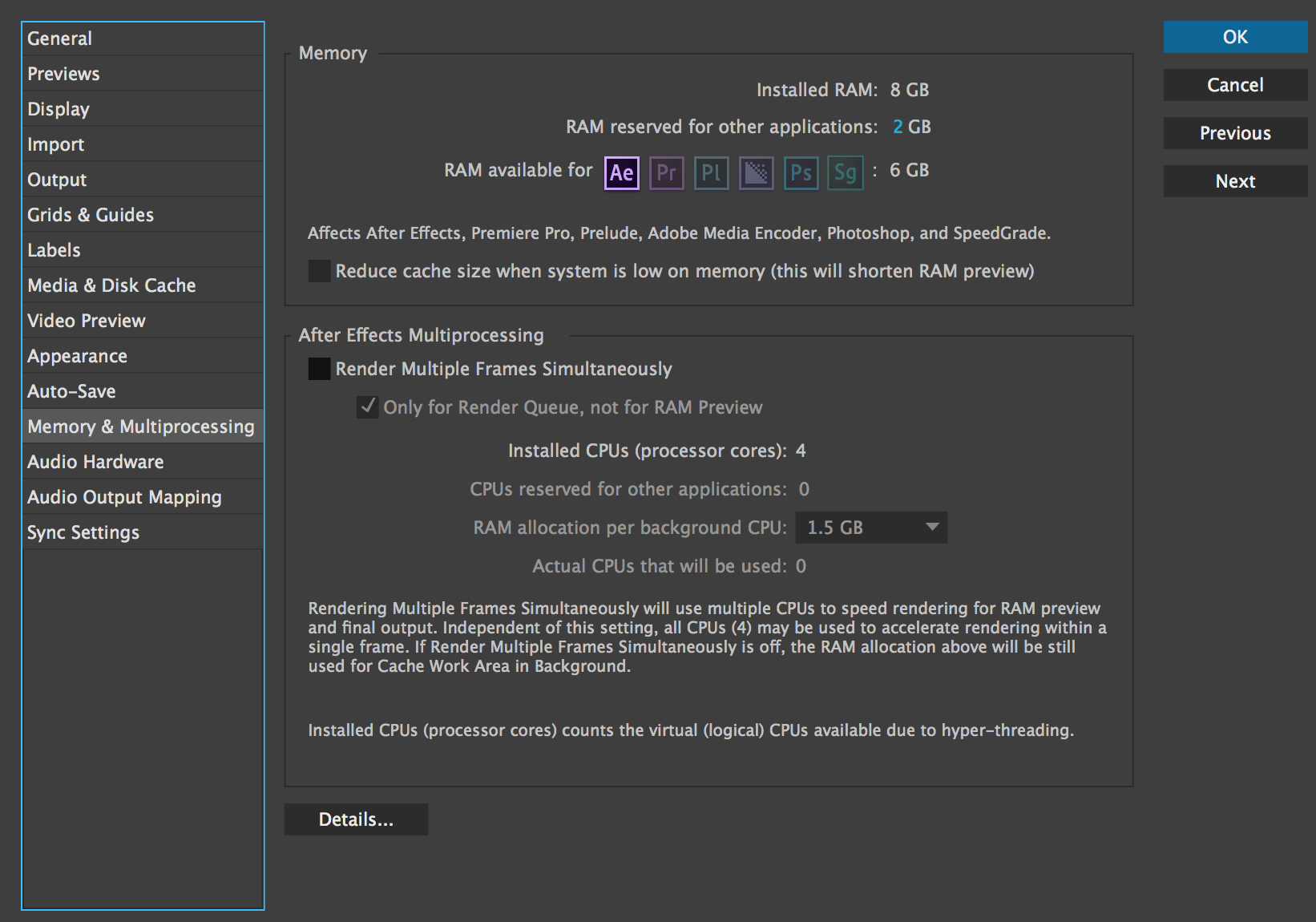Screen dimensions: 1316x922
Task: Switch to Media & Disk Cache
Action: pos(143,285)
